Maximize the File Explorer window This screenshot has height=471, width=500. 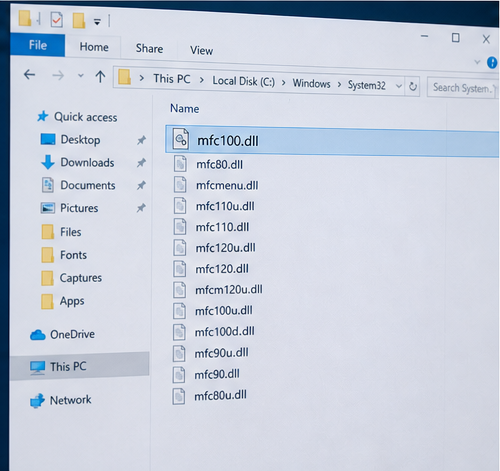click(456, 38)
